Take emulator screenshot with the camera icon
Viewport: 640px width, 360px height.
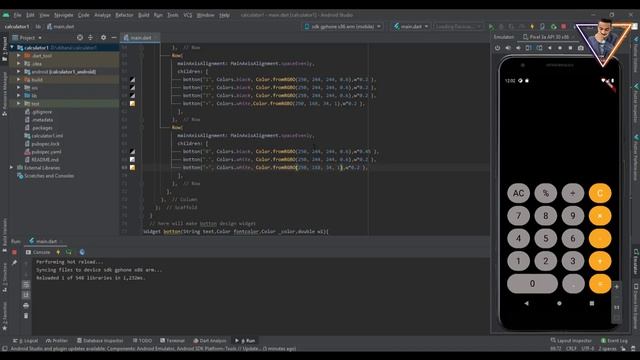(x=581, y=48)
